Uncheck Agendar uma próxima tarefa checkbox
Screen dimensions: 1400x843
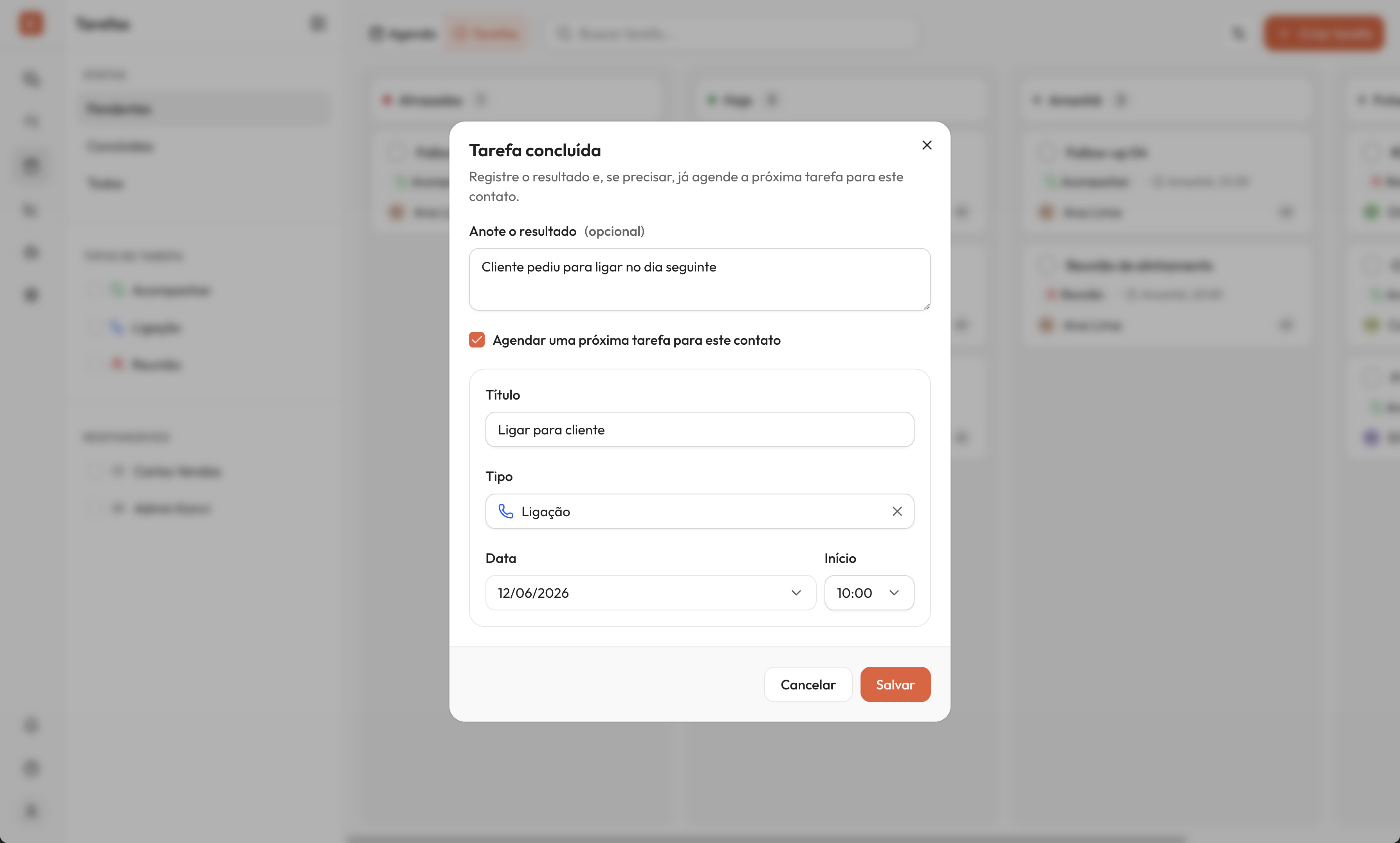(x=477, y=340)
